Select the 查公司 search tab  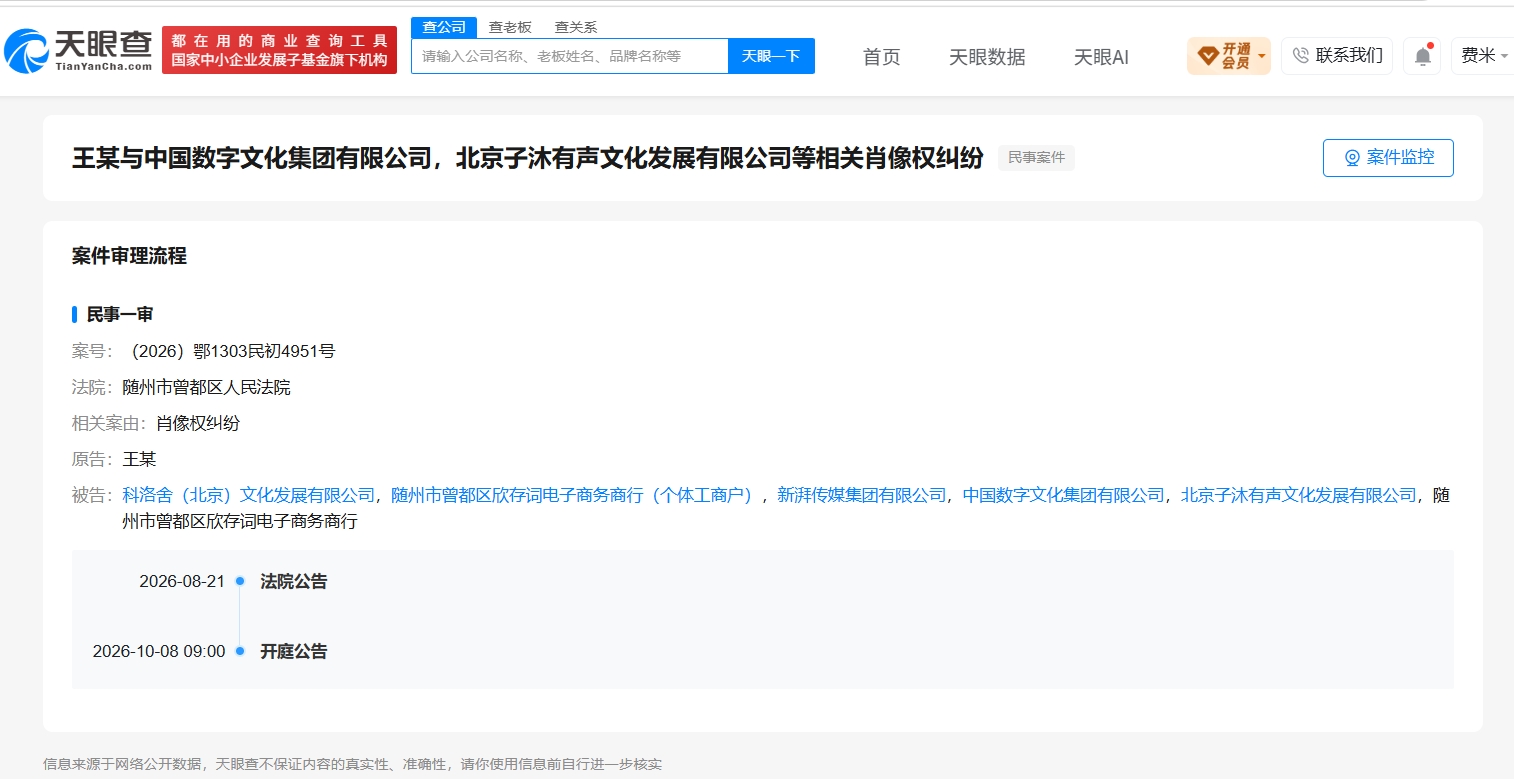[444, 27]
